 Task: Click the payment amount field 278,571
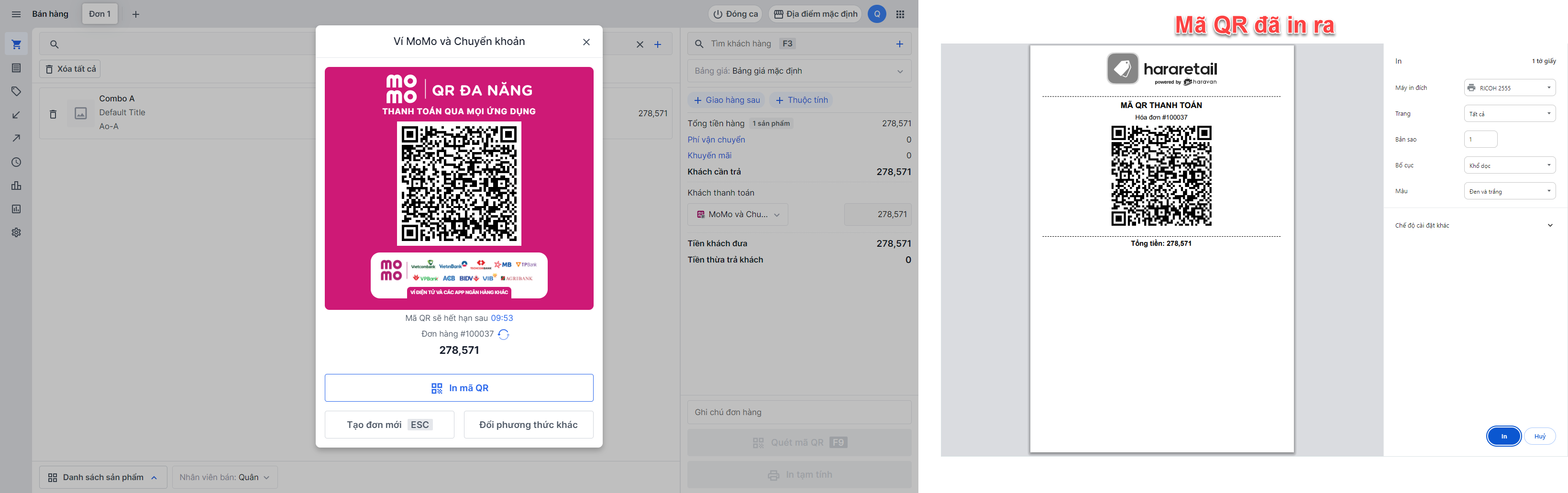[x=878, y=214]
